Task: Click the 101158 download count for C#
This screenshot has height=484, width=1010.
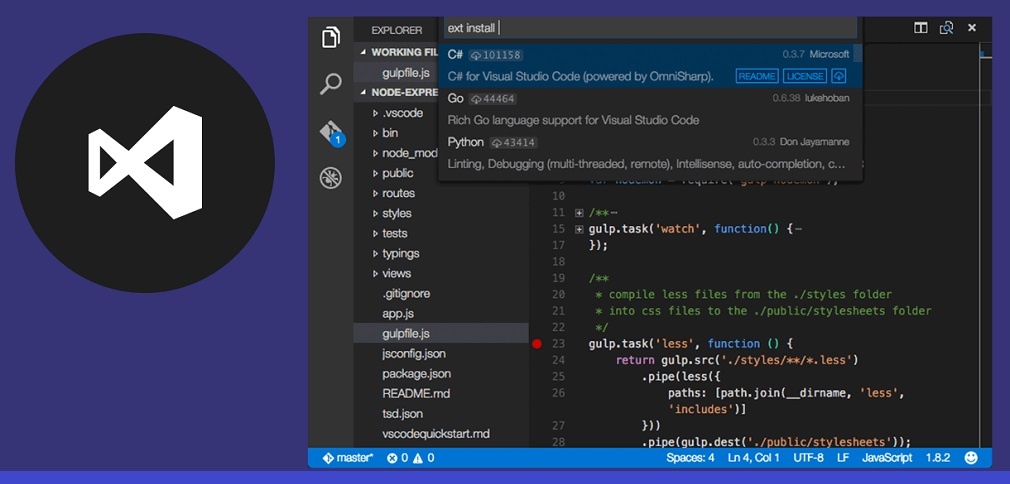Action: (x=495, y=55)
